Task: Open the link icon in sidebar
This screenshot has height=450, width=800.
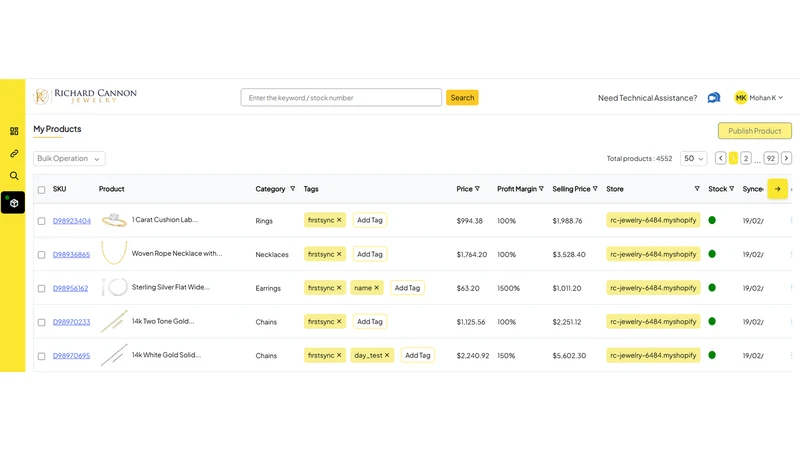Action: [14, 154]
